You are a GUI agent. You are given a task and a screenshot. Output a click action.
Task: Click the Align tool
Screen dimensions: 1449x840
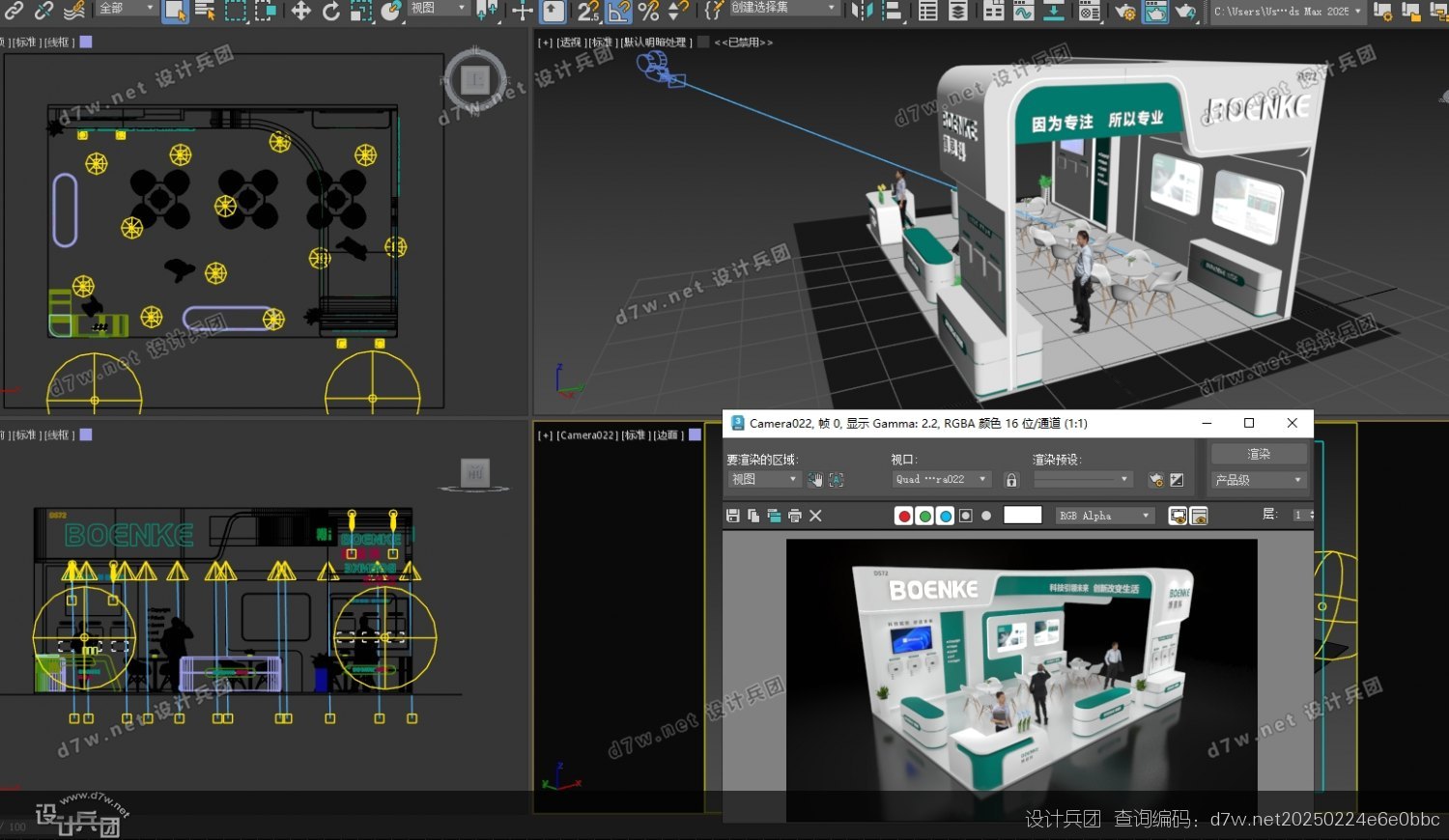click(x=893, y=11)
